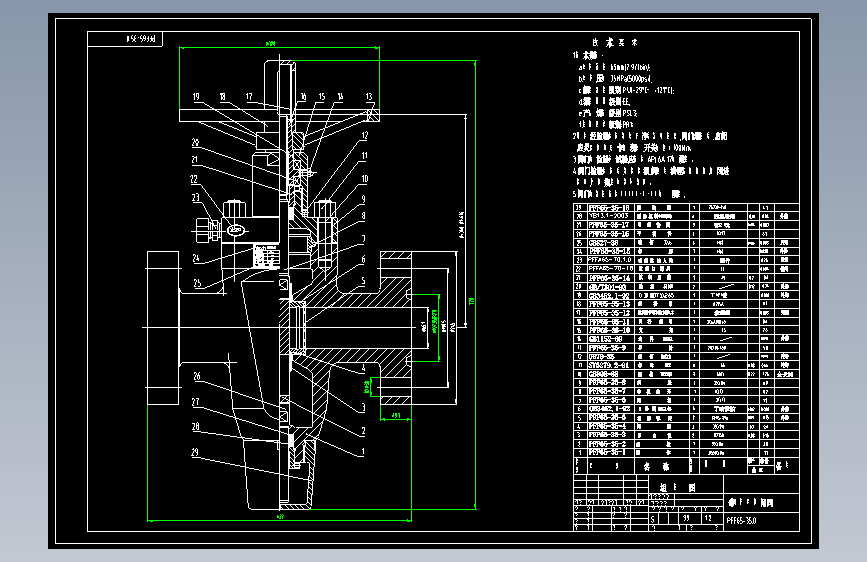Image resolution: width=867 pixels, height=562 pixels.
Task: Click part callout 26 on the valve drawing
Action: [196, 376]
